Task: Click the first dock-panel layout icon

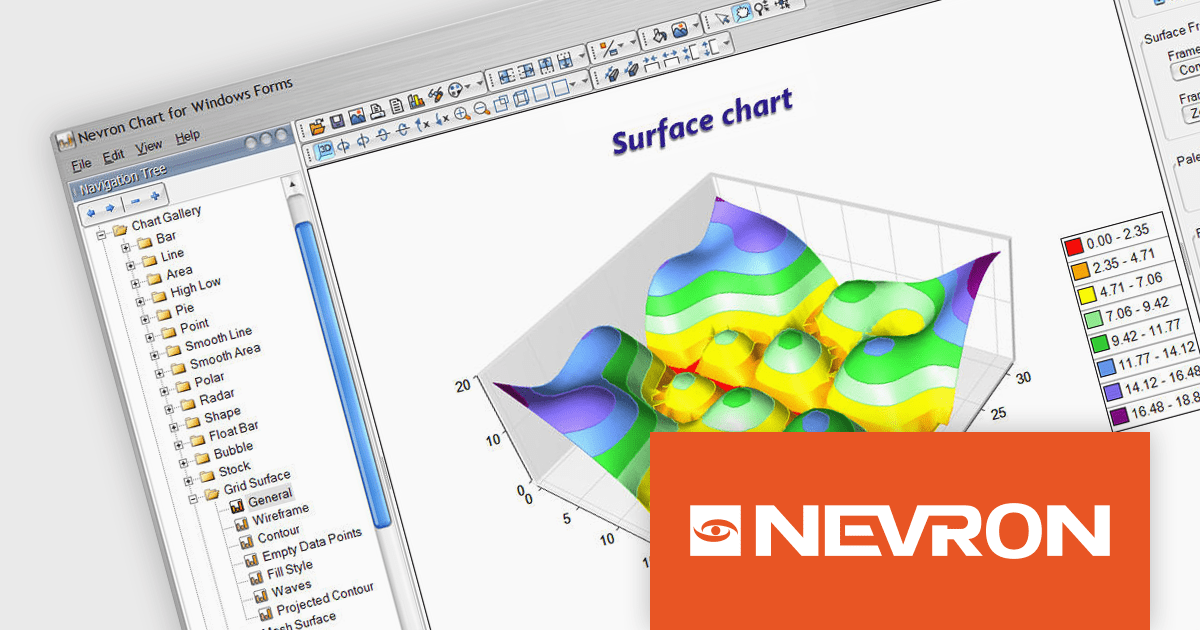Action: [505, 76]
